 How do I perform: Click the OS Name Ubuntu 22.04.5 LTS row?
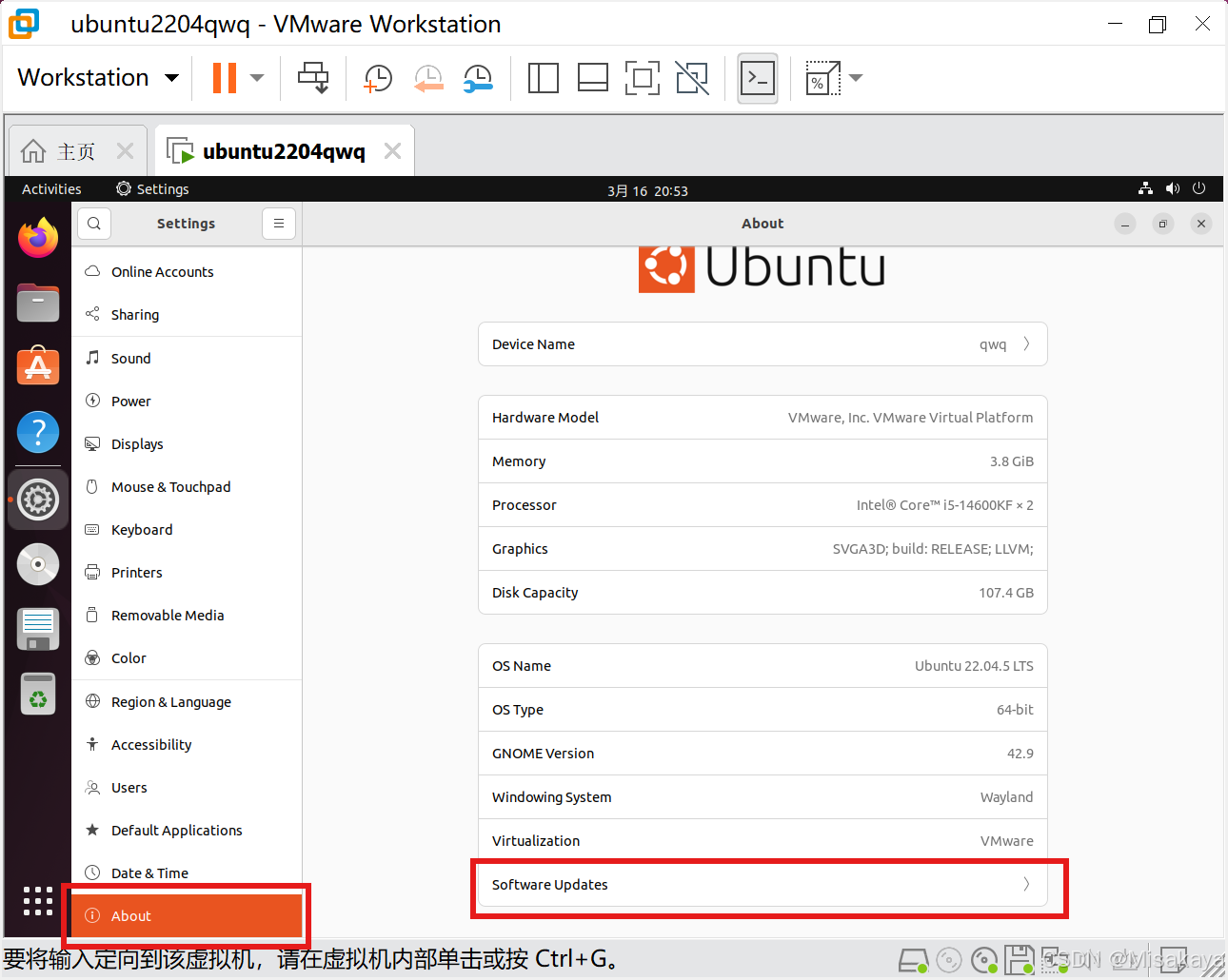coord(763,666)
